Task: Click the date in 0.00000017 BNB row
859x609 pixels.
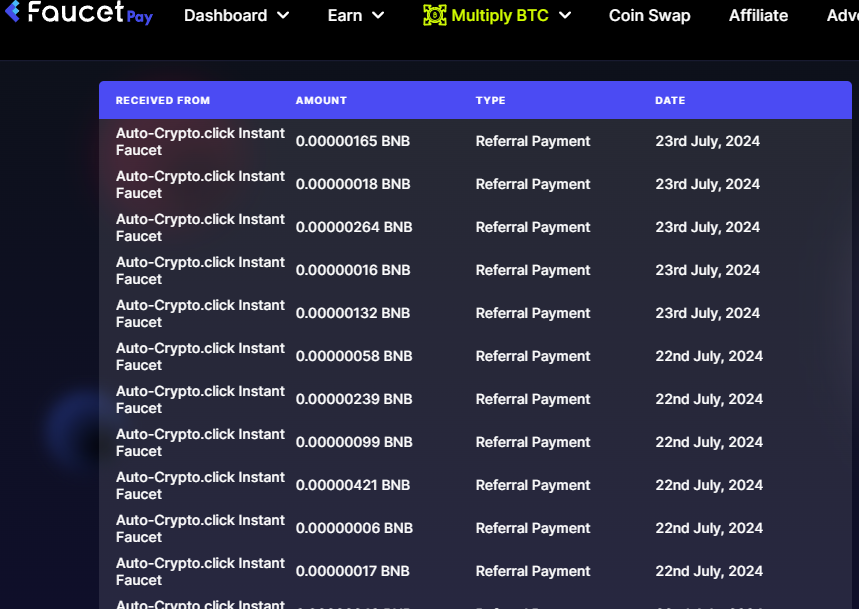Action: (709, 571)
